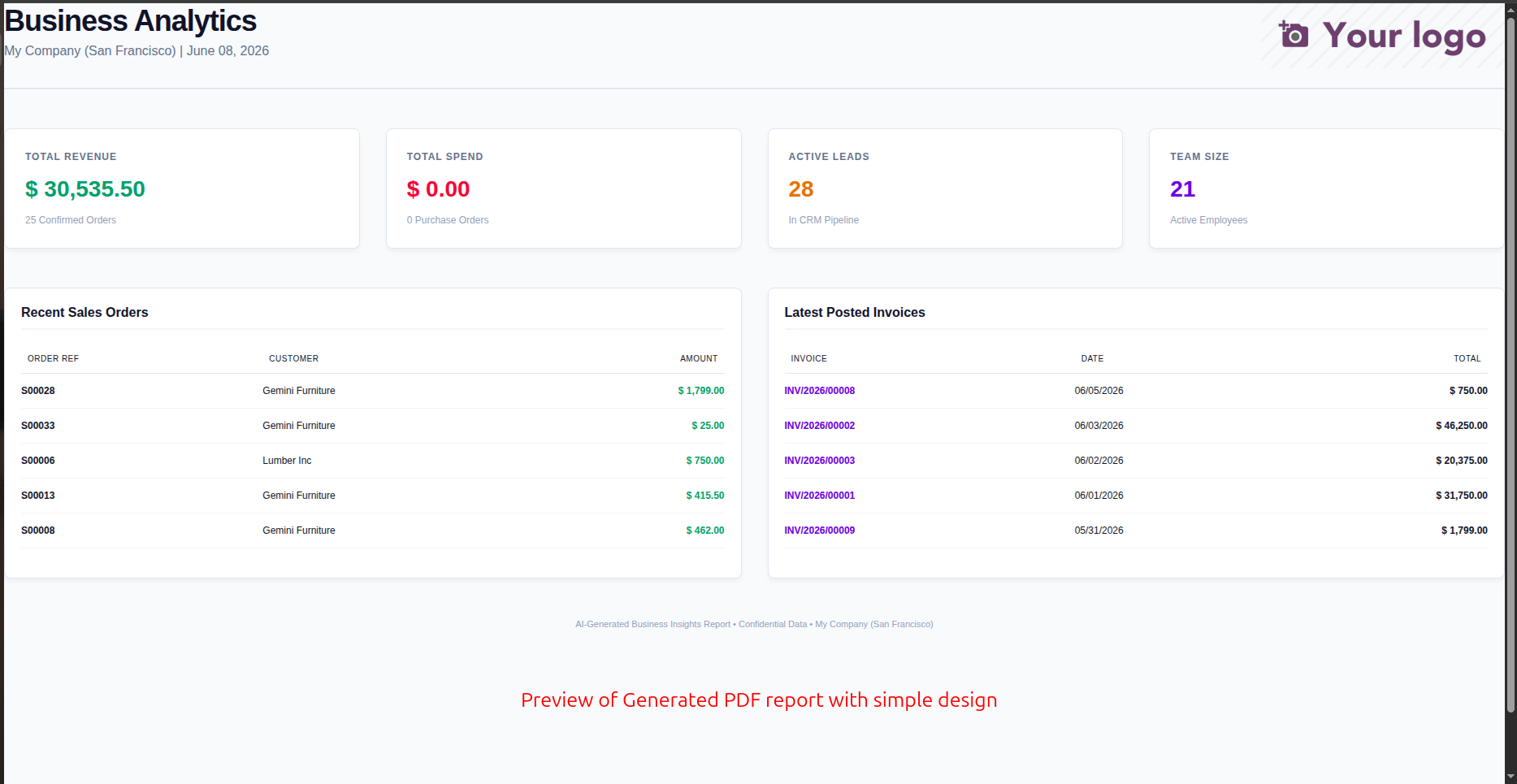The height and width of the screenshot is (784, 1517).
Task: Click the Total Spend $ 0.00 value
Action: (x=438, y=189)
